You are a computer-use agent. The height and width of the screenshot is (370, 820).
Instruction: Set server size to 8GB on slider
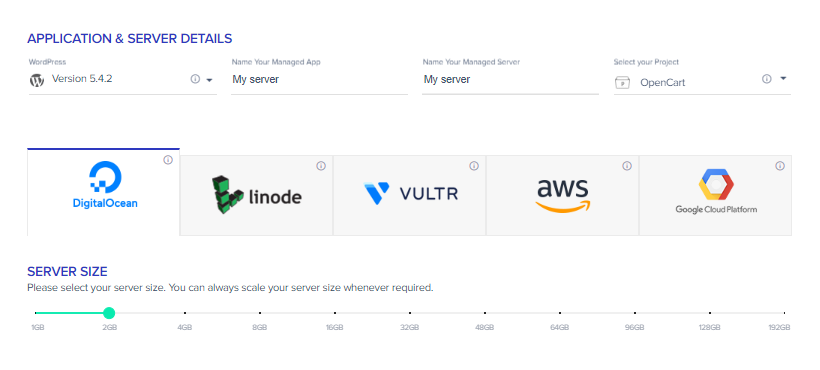pos(260,313)
